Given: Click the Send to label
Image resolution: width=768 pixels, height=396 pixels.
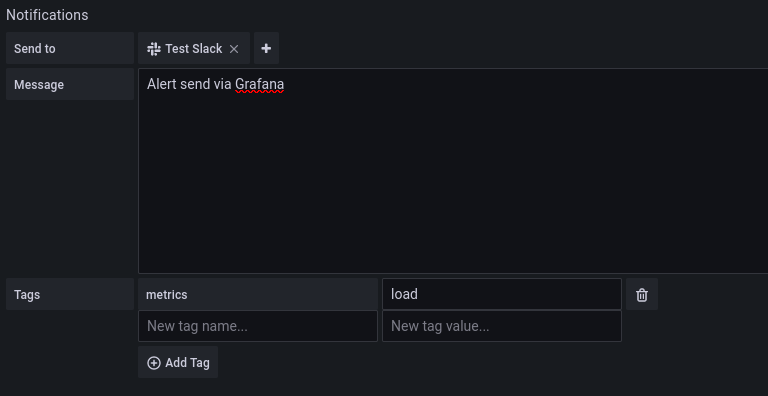Looking at the screenshot, I should tap(35, 49).
